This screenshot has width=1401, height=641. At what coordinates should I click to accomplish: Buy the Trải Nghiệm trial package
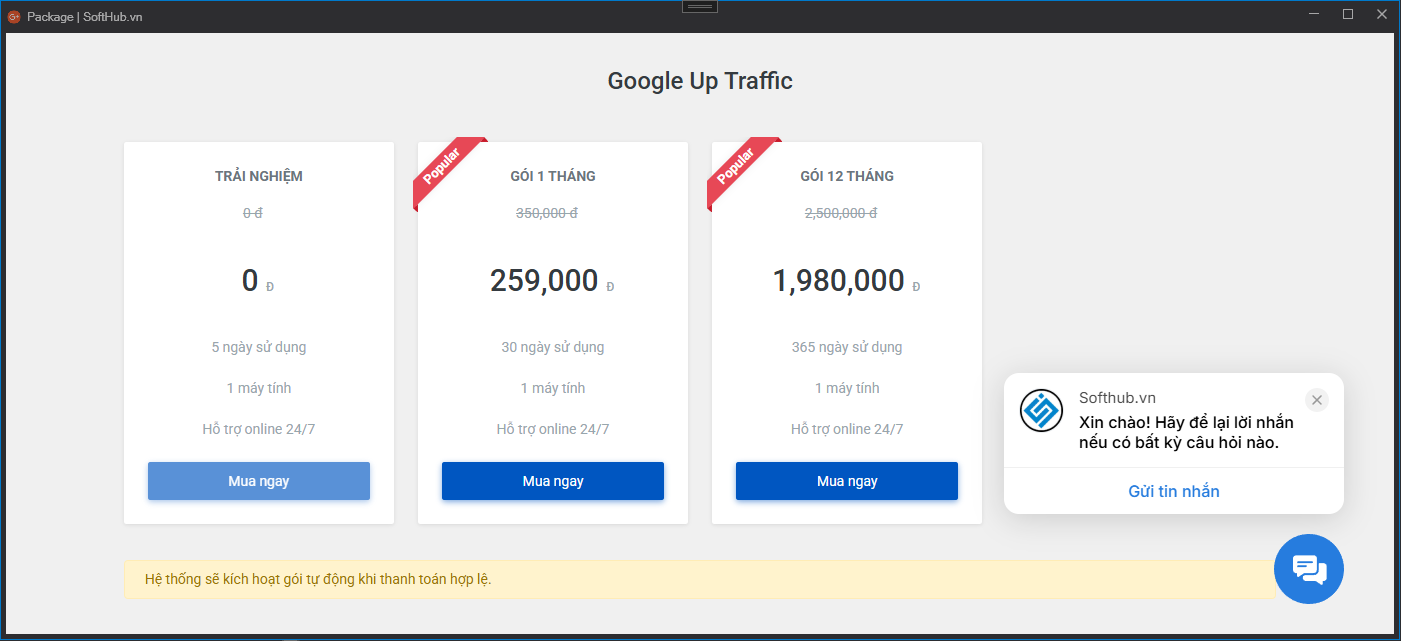coord(259,481)
